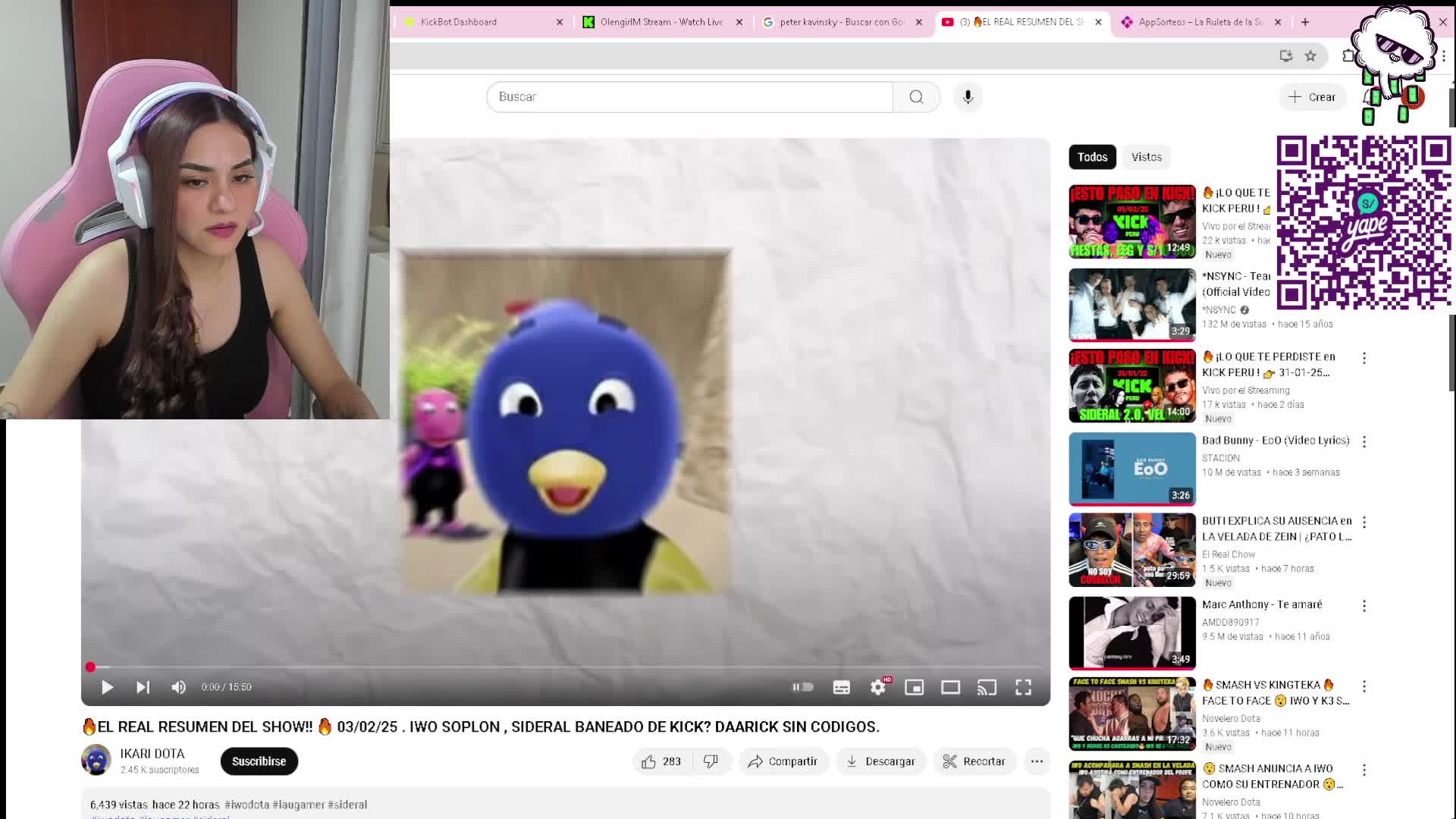The width and height of the screenshot is (1456, 819).
Task: Open video settings gear
Action: tap(878, 687)
